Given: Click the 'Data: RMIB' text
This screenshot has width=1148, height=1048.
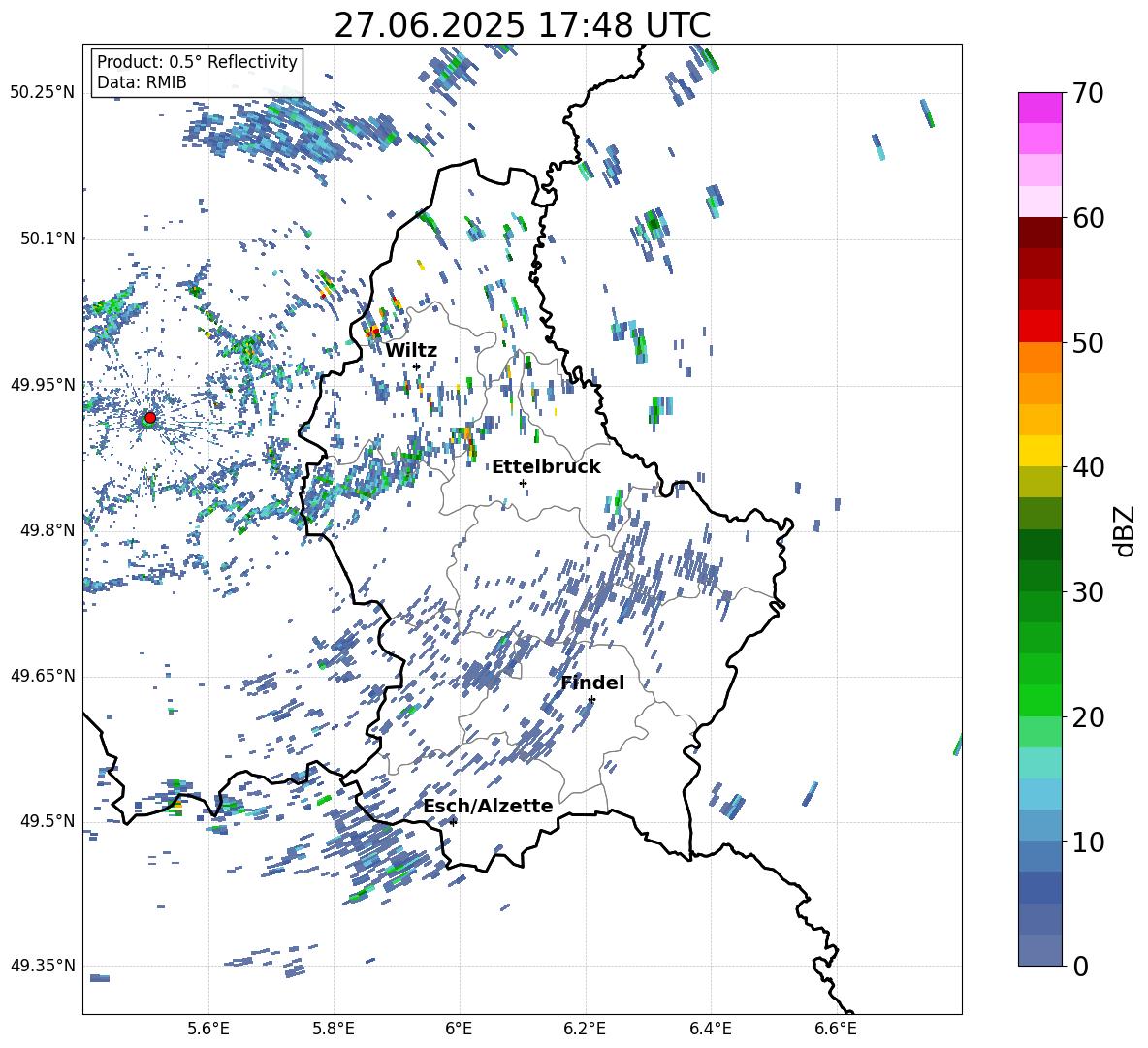Looking at the screenshot, I should pyautogui.click(x=142, y=82).
